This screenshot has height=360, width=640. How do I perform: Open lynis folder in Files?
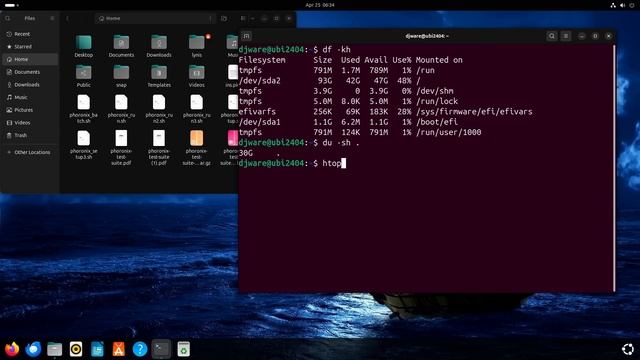pyautogui.click(x=197, y=46)
